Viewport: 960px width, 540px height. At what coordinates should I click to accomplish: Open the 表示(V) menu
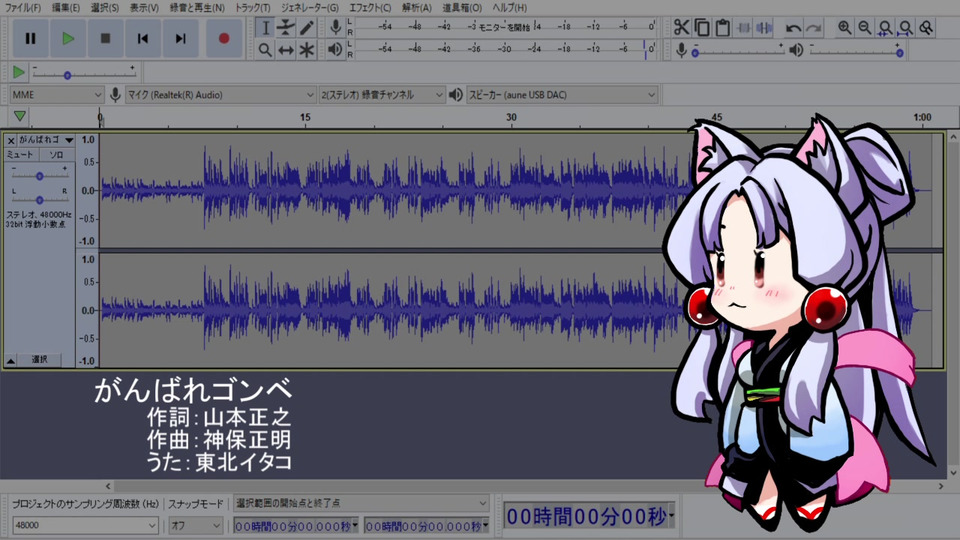(x=144, y=7)
